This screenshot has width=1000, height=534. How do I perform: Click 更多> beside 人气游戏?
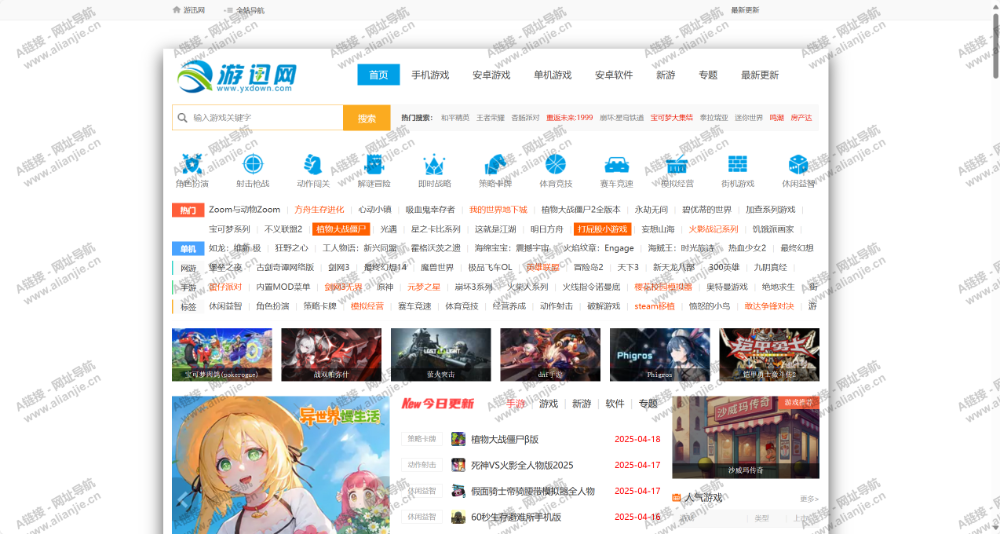click(x=809, y=499)
